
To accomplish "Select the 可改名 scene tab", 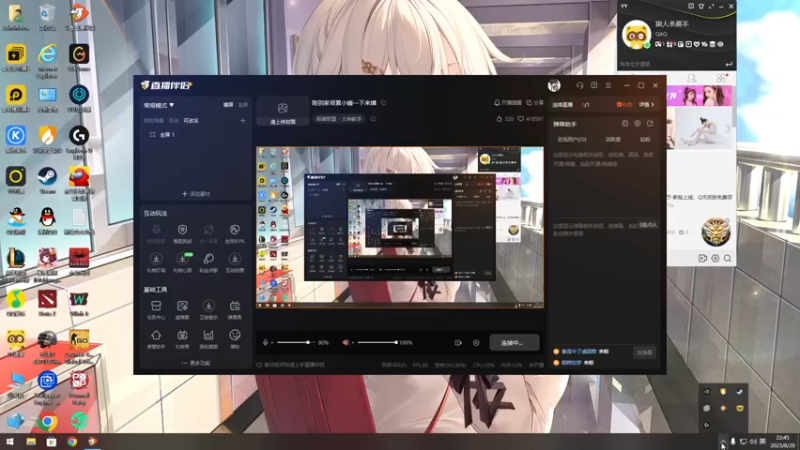I will [x=191, y=121].
